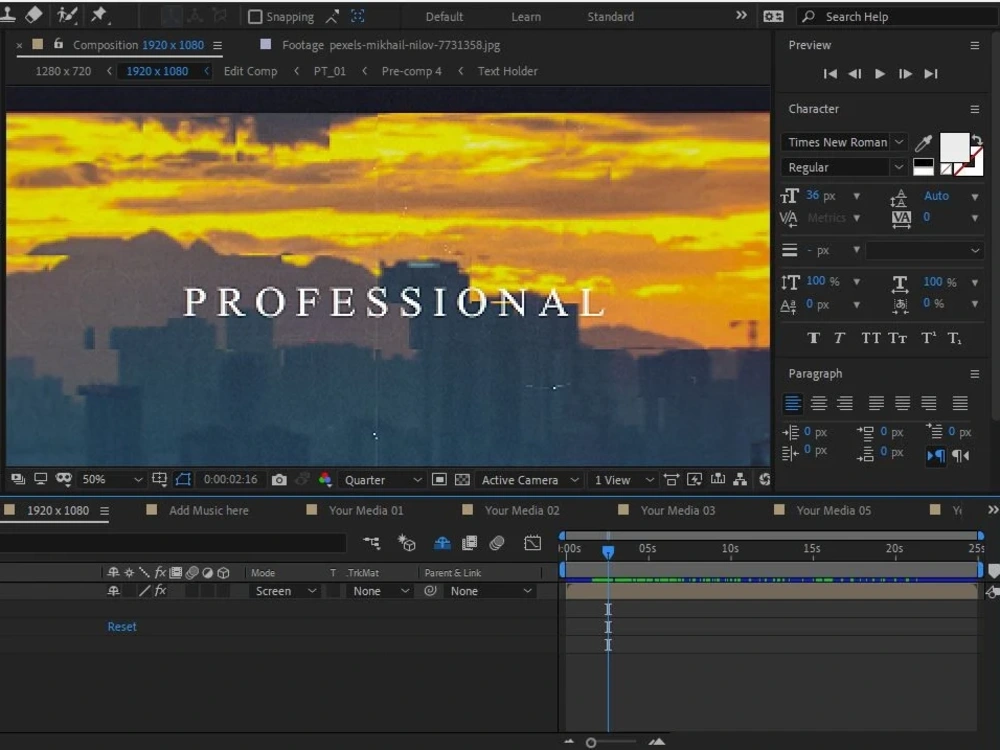Jump to last frame in Preview
Viewport: 1000px width, 750px height.
click(931, 74)
